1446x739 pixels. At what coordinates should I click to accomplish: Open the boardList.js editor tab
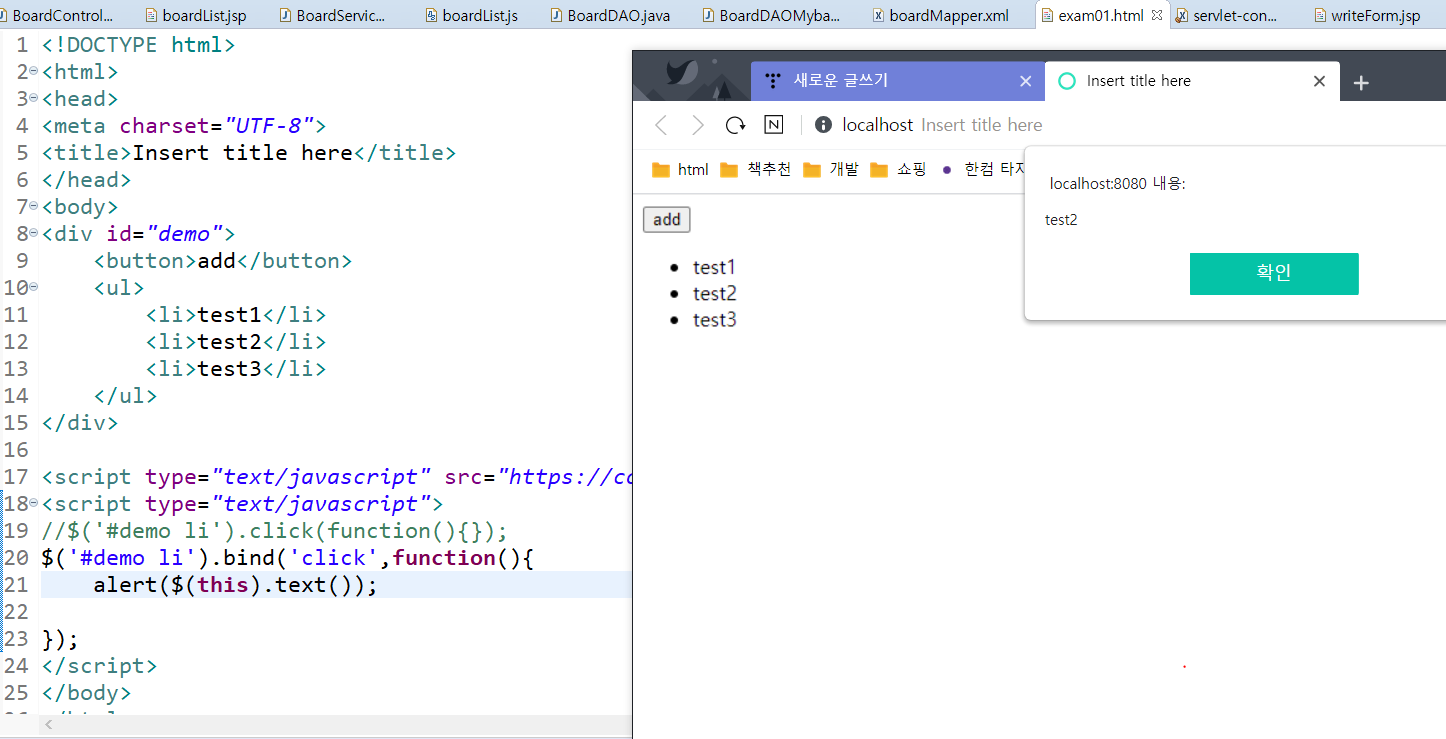pyautogui.click(x=470, y=16)
